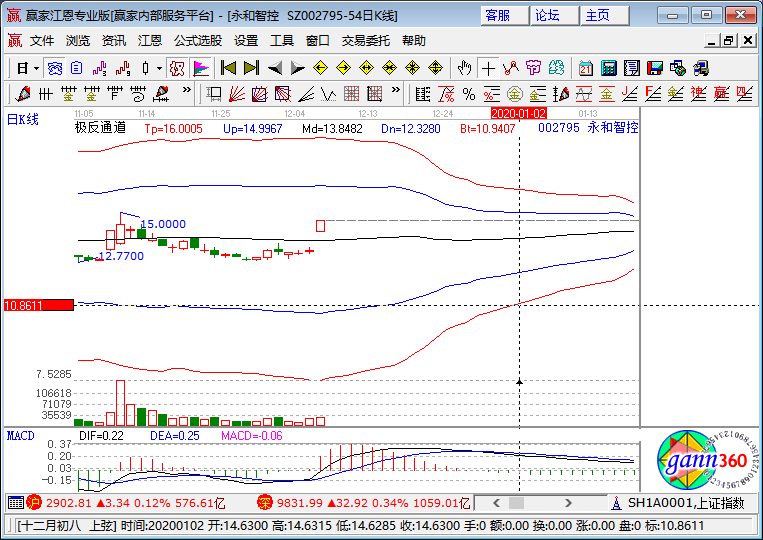Open the notepad document icon
763x540 pixels.
[x=632, y=68]
